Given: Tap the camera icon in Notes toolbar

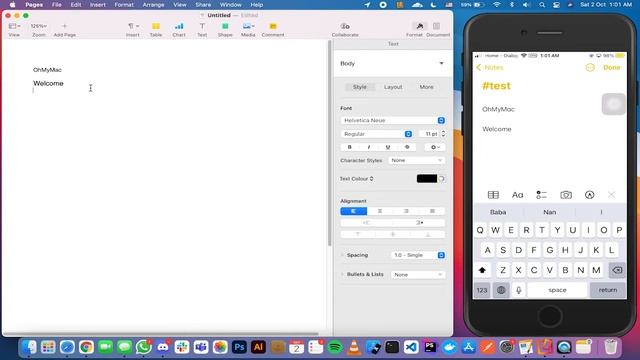Looking at the screenshot, I should tap(566, 195).
